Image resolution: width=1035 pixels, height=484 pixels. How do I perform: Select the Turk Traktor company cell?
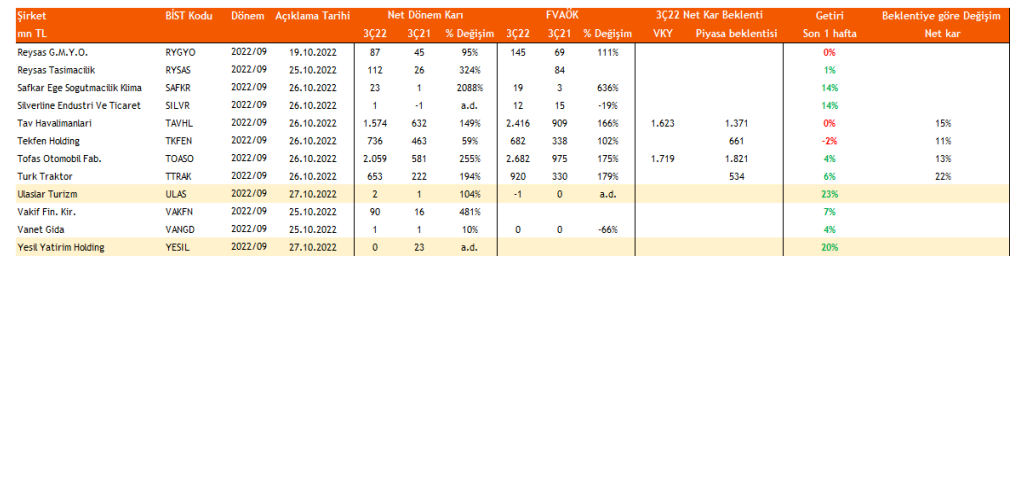[45, 176]
